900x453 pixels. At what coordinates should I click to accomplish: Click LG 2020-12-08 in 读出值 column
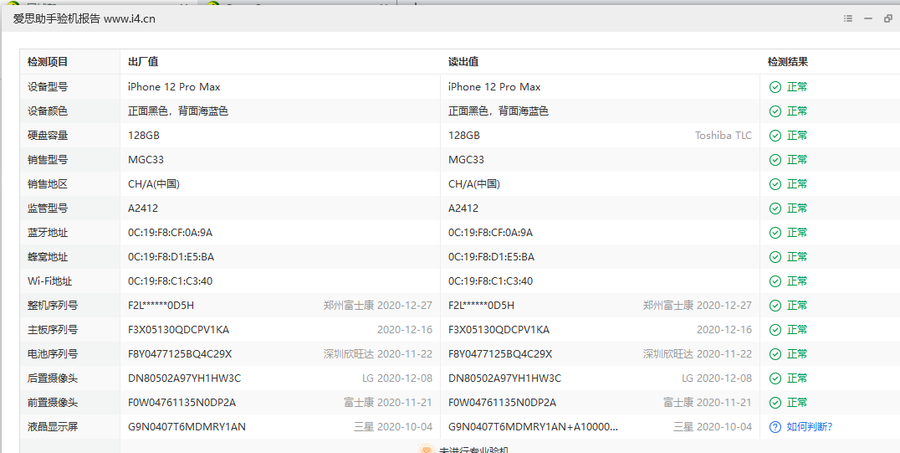[x=717, y=378]
